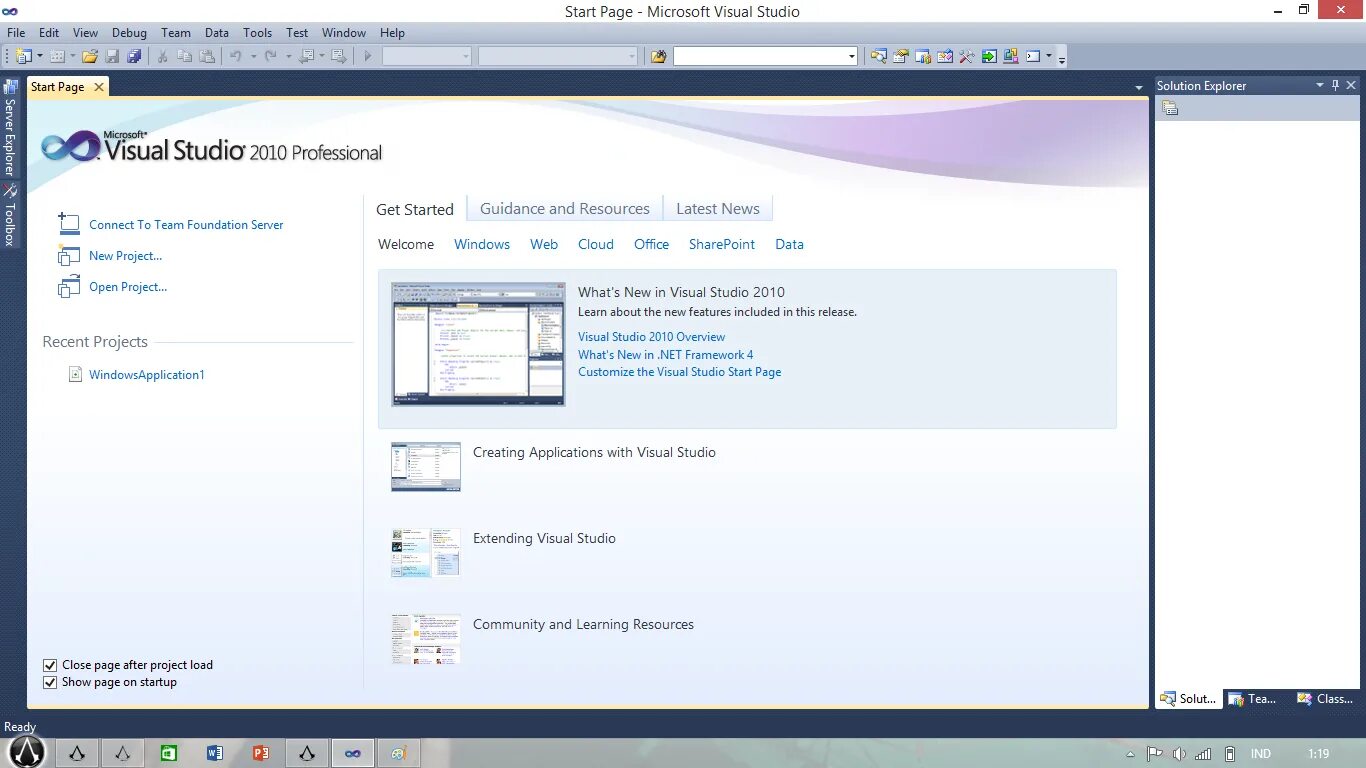The width and height of the screenshot is (1366, 768).
Task: Open the Redo history dropdown arrow
Action: (x=288, y=56)
